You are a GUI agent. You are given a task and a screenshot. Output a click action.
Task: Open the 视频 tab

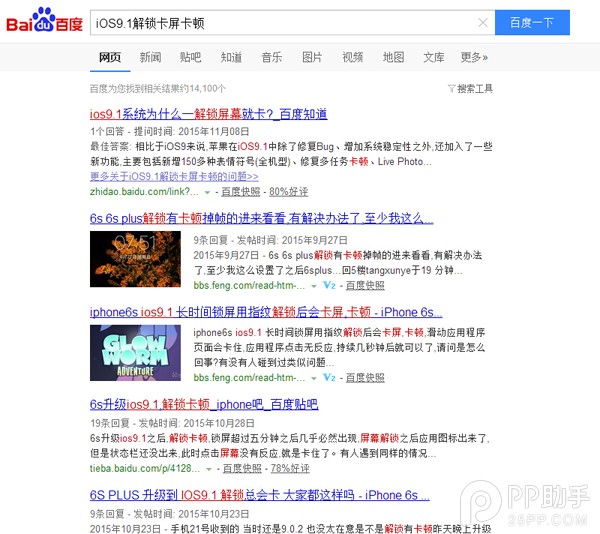tap(352, 57)
